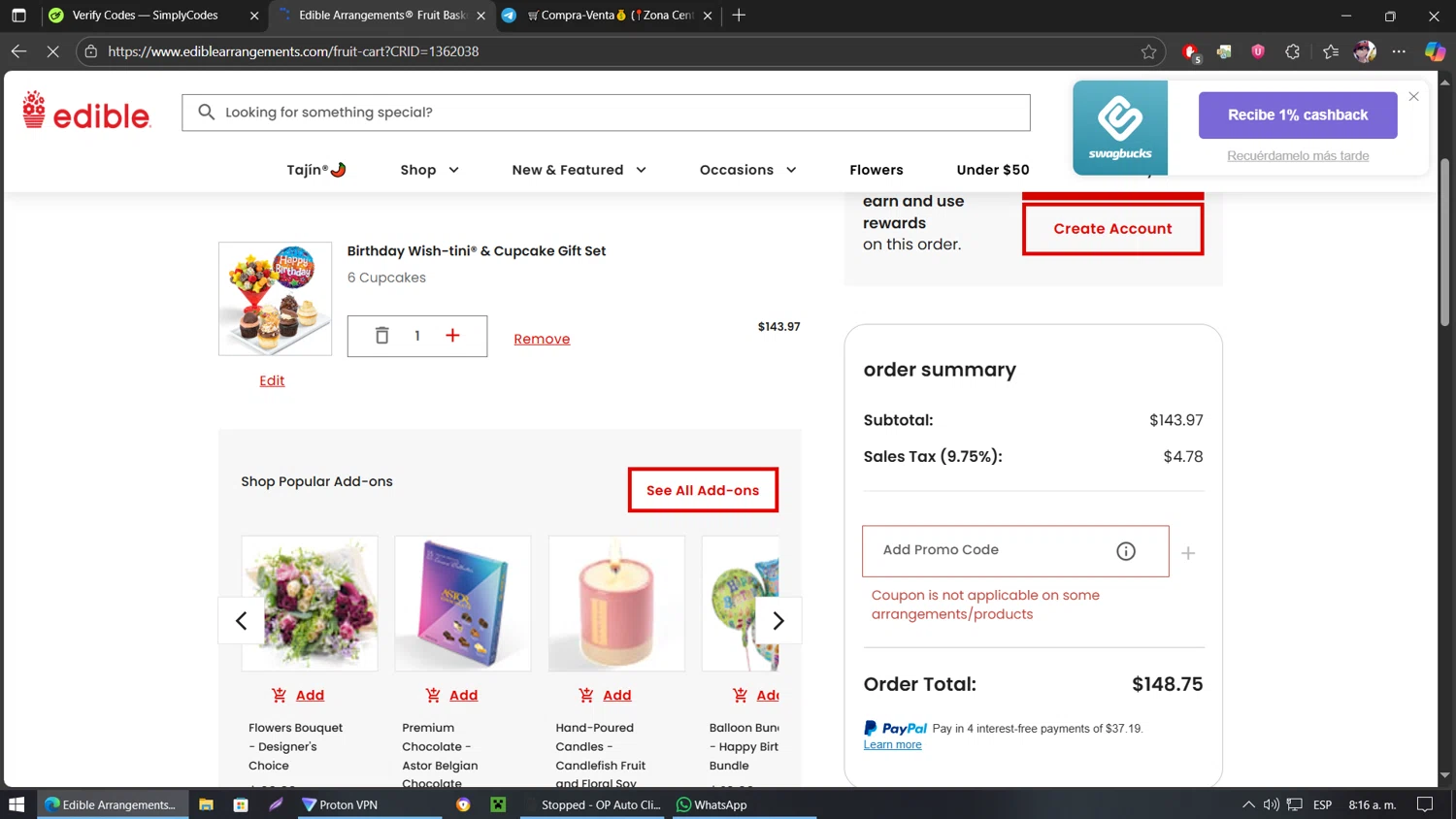Click the Create Account button
The height and width of the screenshot is (819, 1456).
pyautogui.click(x=1113, y=229)
